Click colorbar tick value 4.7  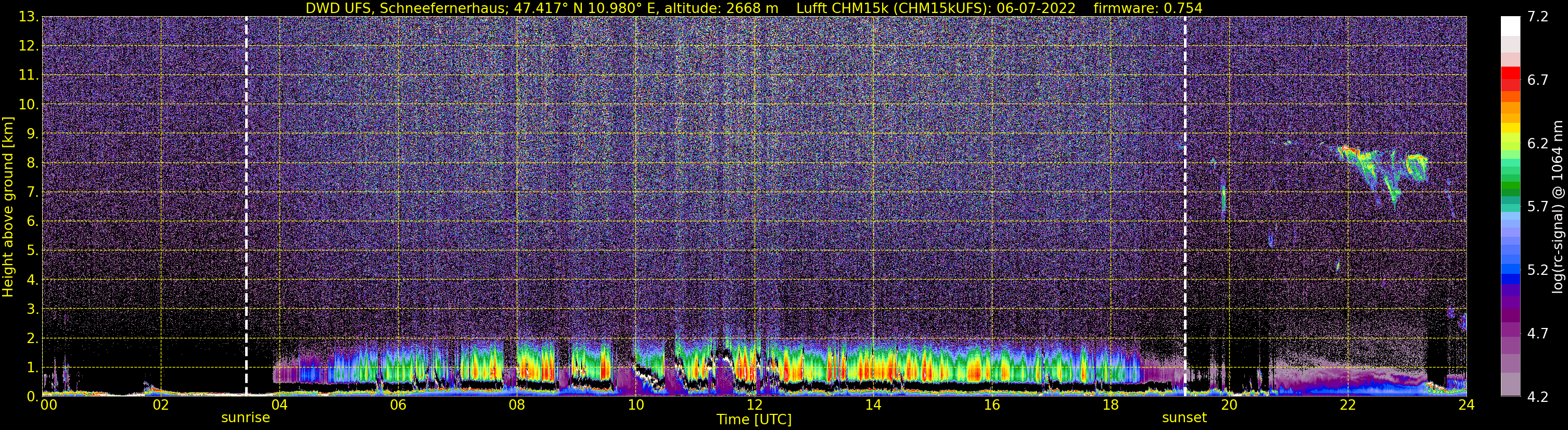1538,334
